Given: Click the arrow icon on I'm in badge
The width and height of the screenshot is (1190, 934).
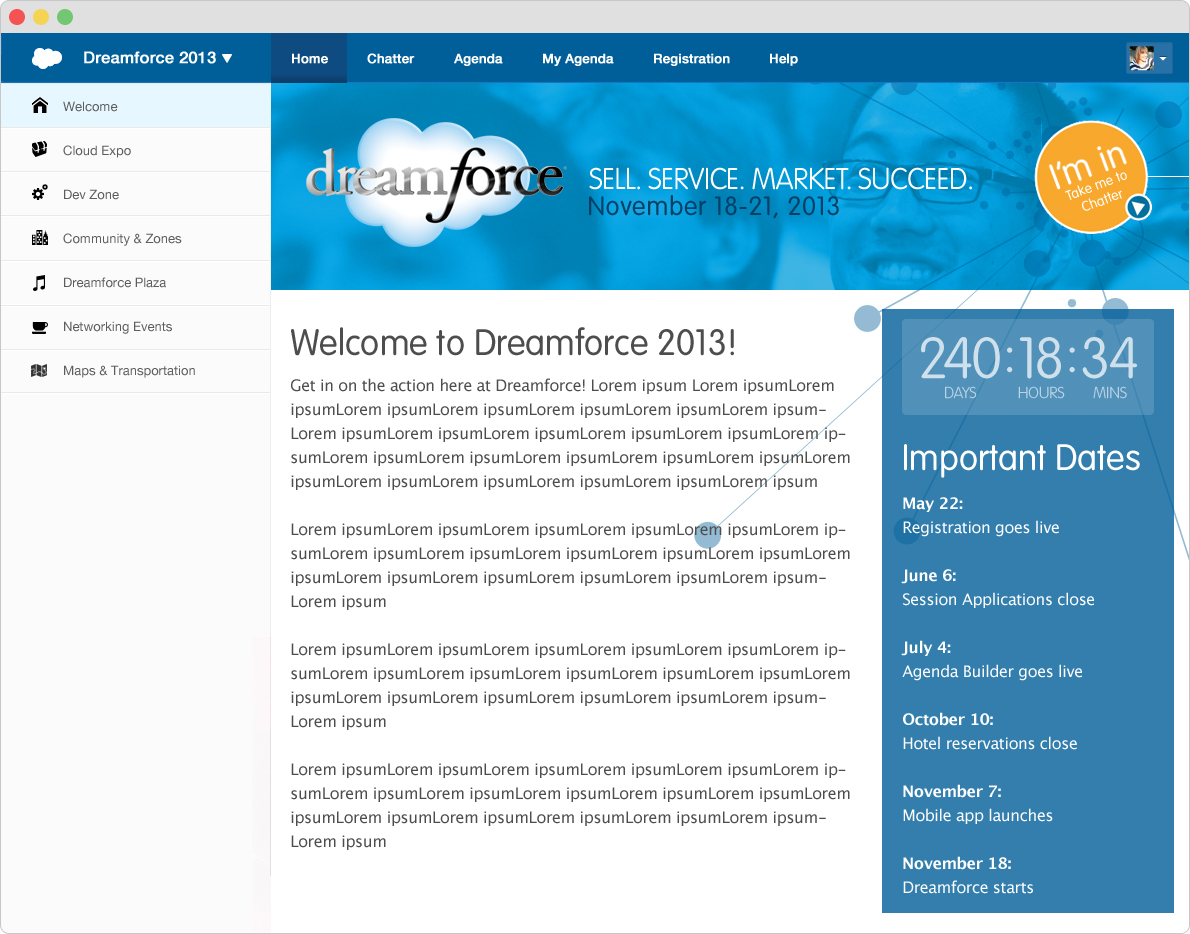Looking at the screenshot, I should coord(1138,207).
